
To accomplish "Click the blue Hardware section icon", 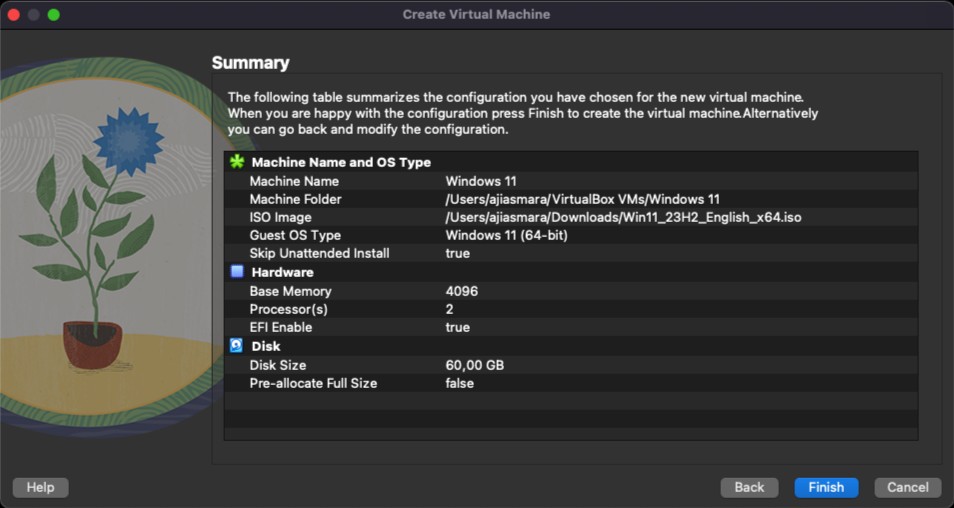I will tap(237, 272).
